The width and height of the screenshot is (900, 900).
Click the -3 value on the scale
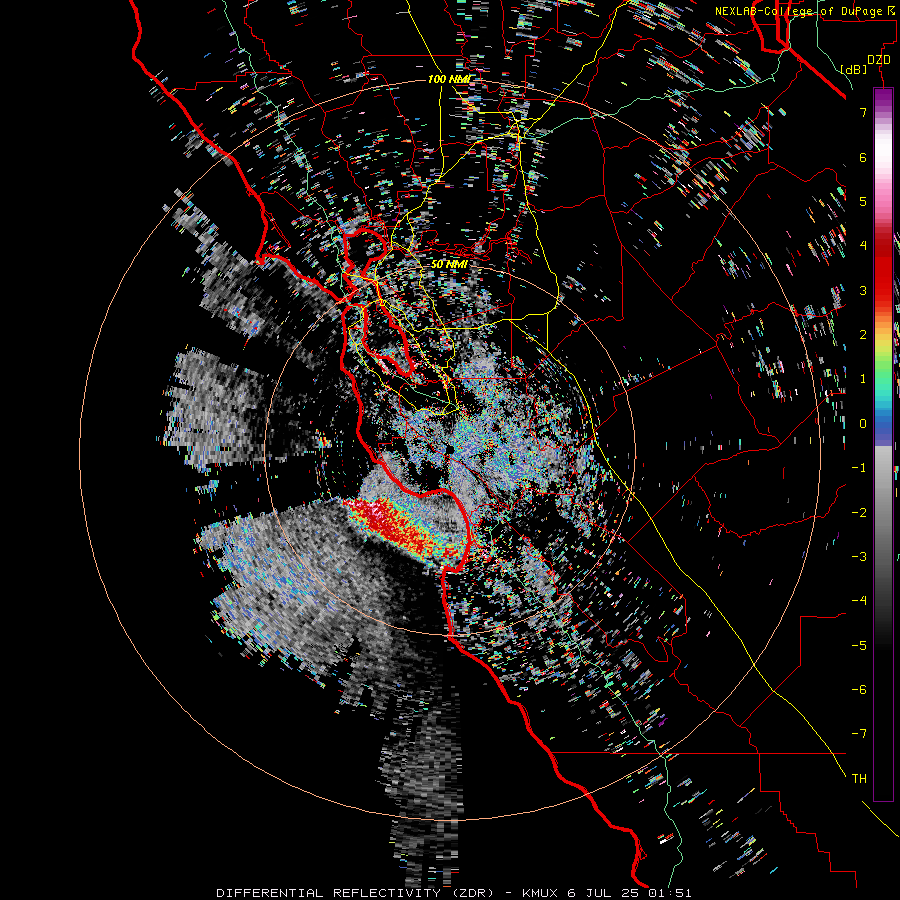tap(859, 556)
